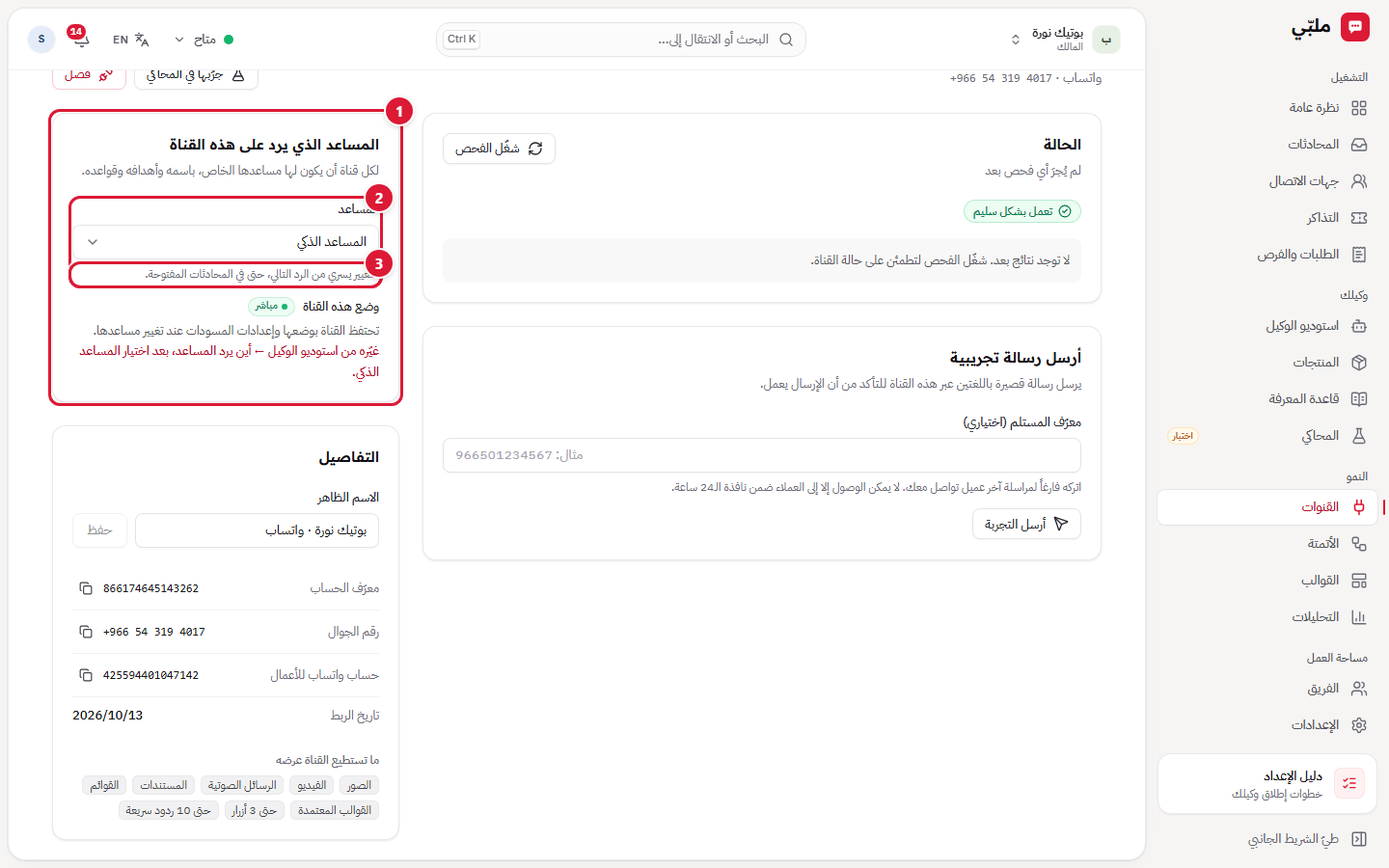1389x868 pixels.
Task: Copy the حساب واتساب للأعمال ID
Action: 86,675
